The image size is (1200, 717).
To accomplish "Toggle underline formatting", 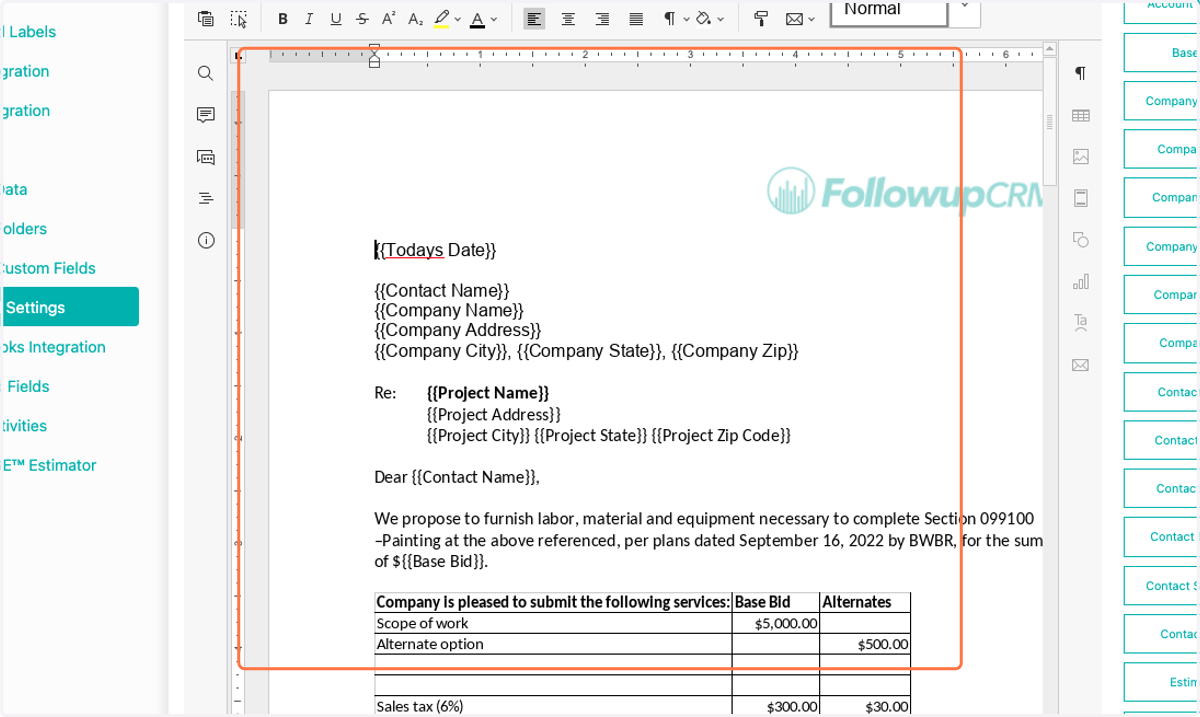I will pyautogui.click(x=336, y=19).
